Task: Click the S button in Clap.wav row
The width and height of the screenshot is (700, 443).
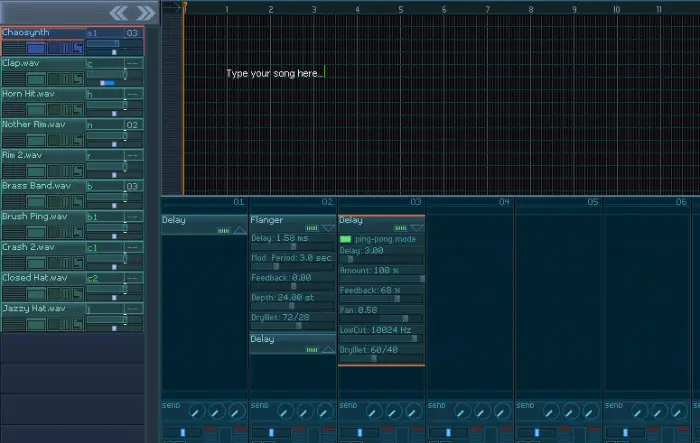Action: pos(78,79)
